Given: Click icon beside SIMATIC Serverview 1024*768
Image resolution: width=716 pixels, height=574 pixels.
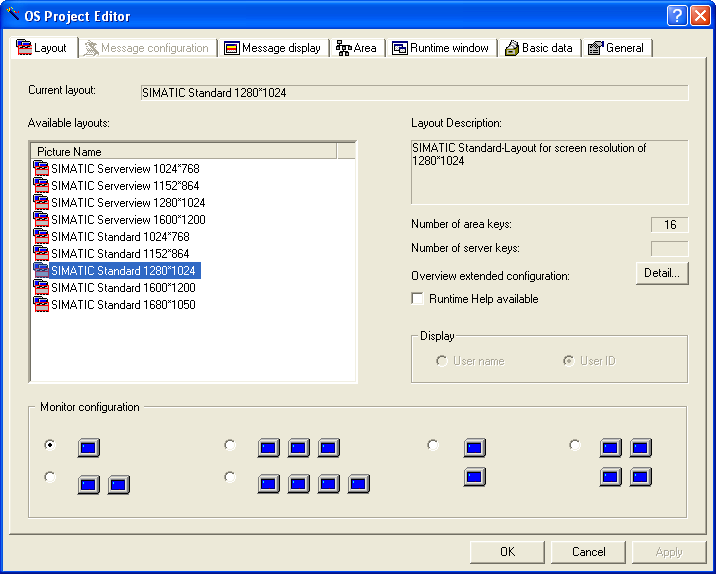Looking at the screenshot, I should [41, 168].
